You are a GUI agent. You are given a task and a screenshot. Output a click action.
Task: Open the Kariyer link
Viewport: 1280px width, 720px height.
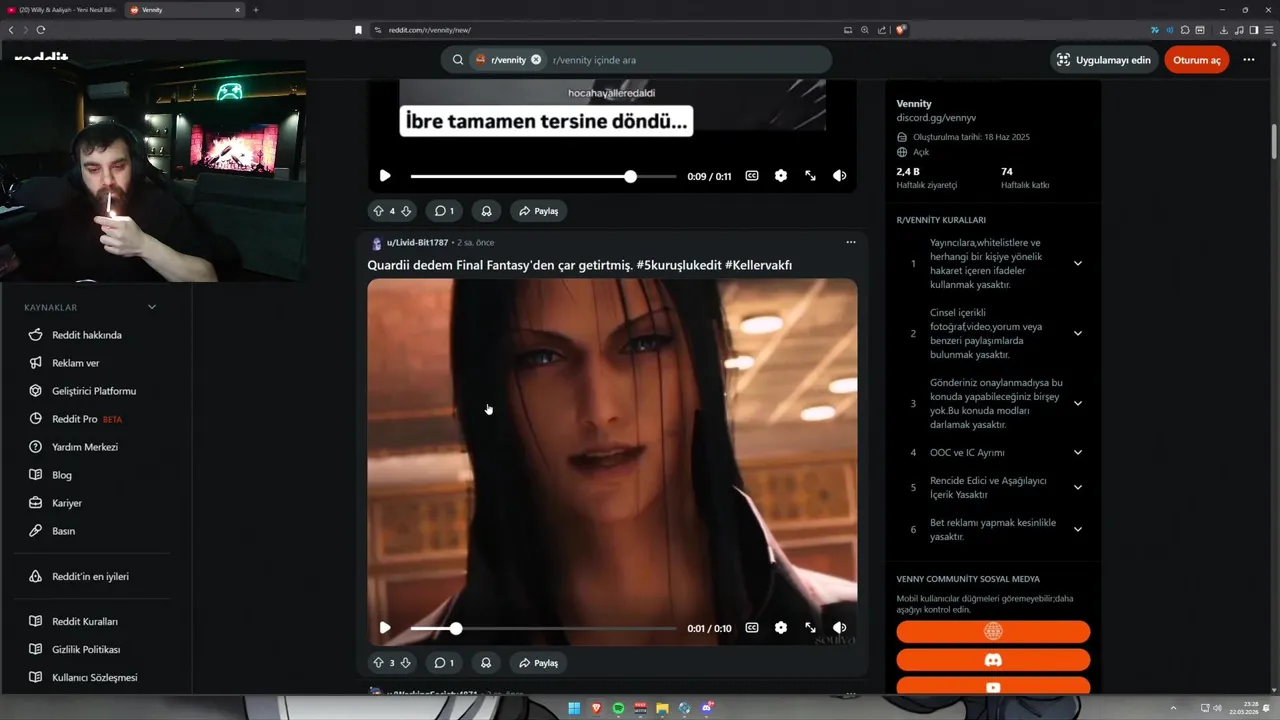67,503
